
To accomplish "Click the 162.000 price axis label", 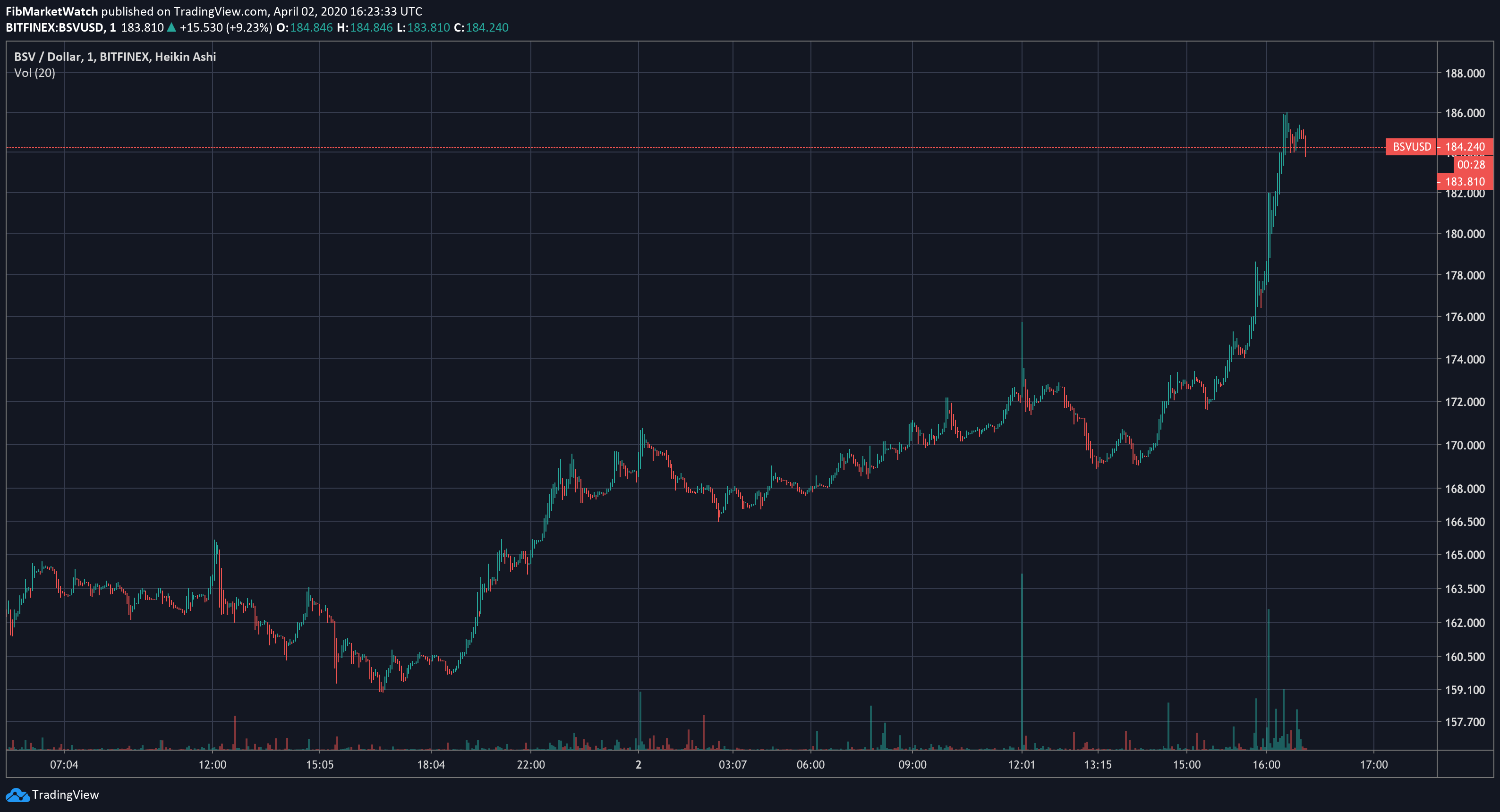I will point(1465,623).
